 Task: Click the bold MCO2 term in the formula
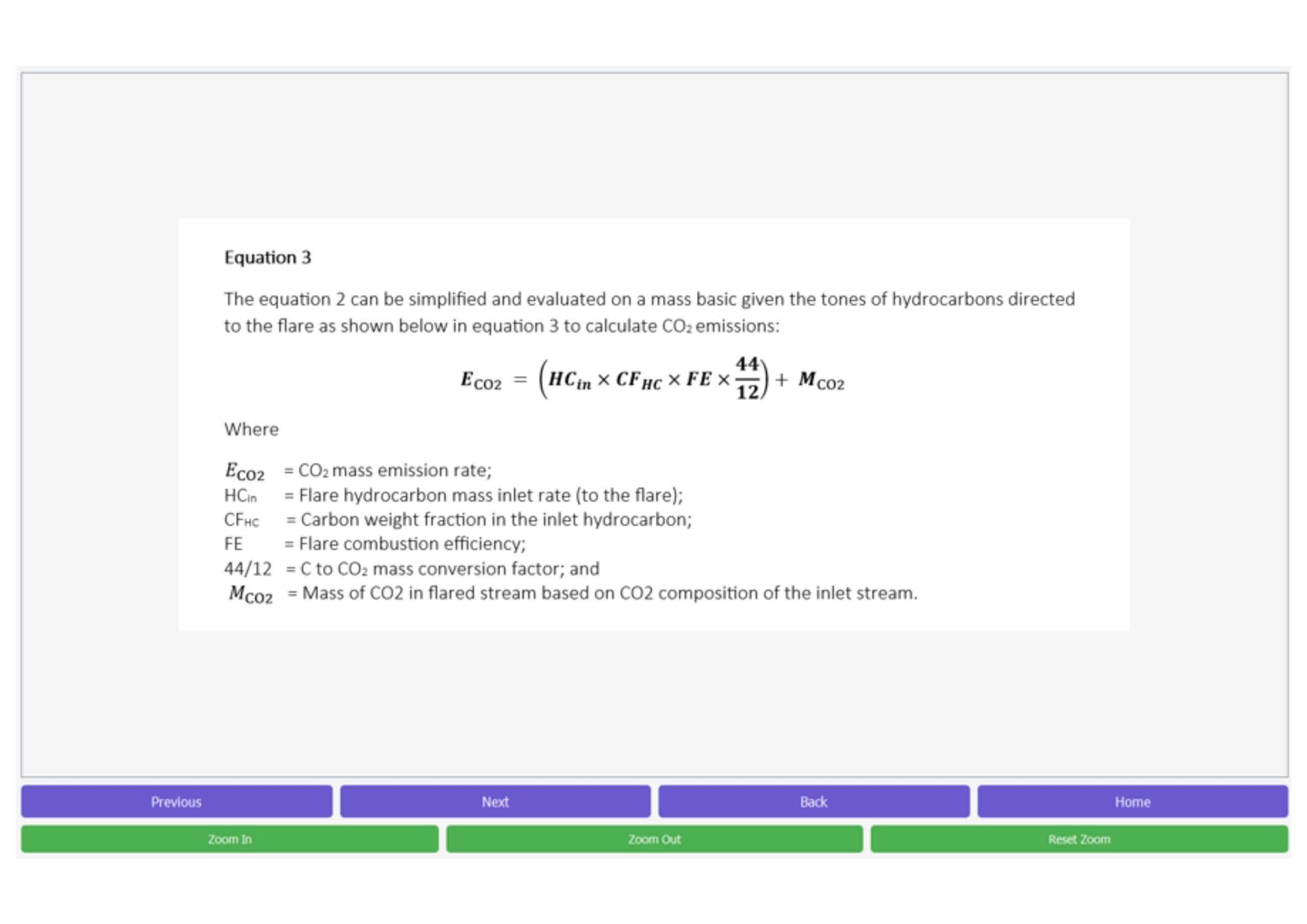tap(821, 380)
